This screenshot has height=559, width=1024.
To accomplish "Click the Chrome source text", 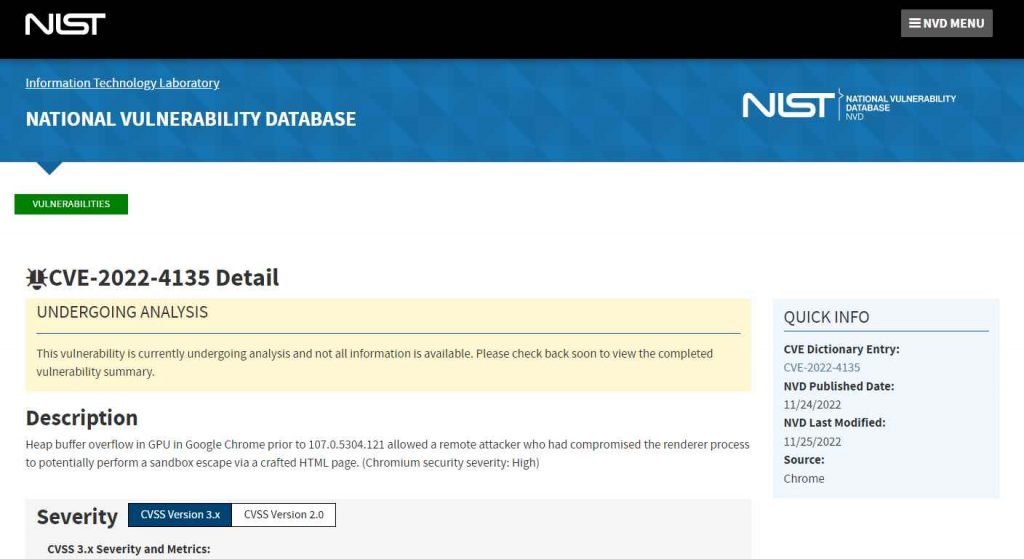I will pyautogui.click(x=804, y=479).
